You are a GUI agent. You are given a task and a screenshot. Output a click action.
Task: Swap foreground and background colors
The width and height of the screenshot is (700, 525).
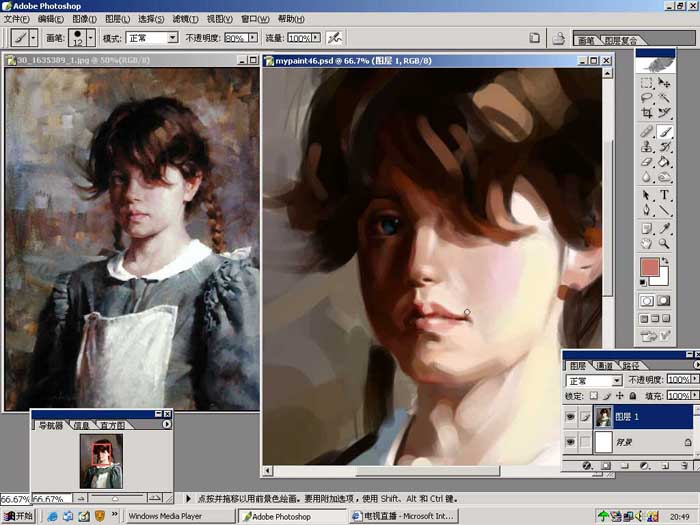666,260
